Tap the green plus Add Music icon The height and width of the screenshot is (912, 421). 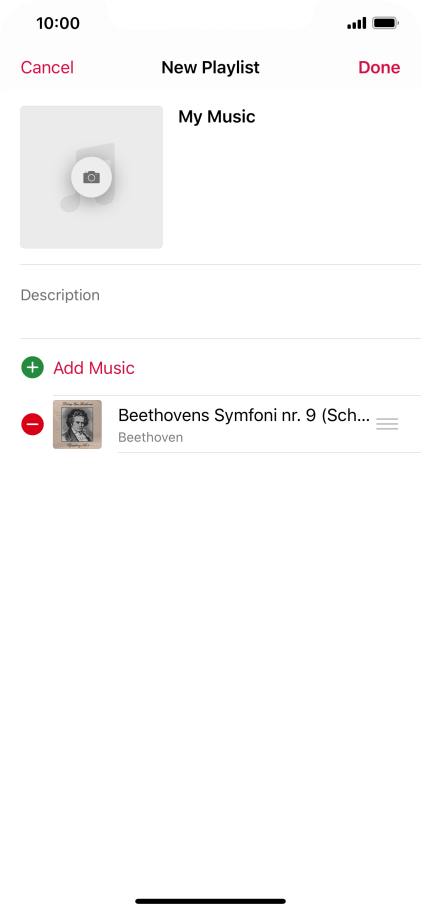33,368
